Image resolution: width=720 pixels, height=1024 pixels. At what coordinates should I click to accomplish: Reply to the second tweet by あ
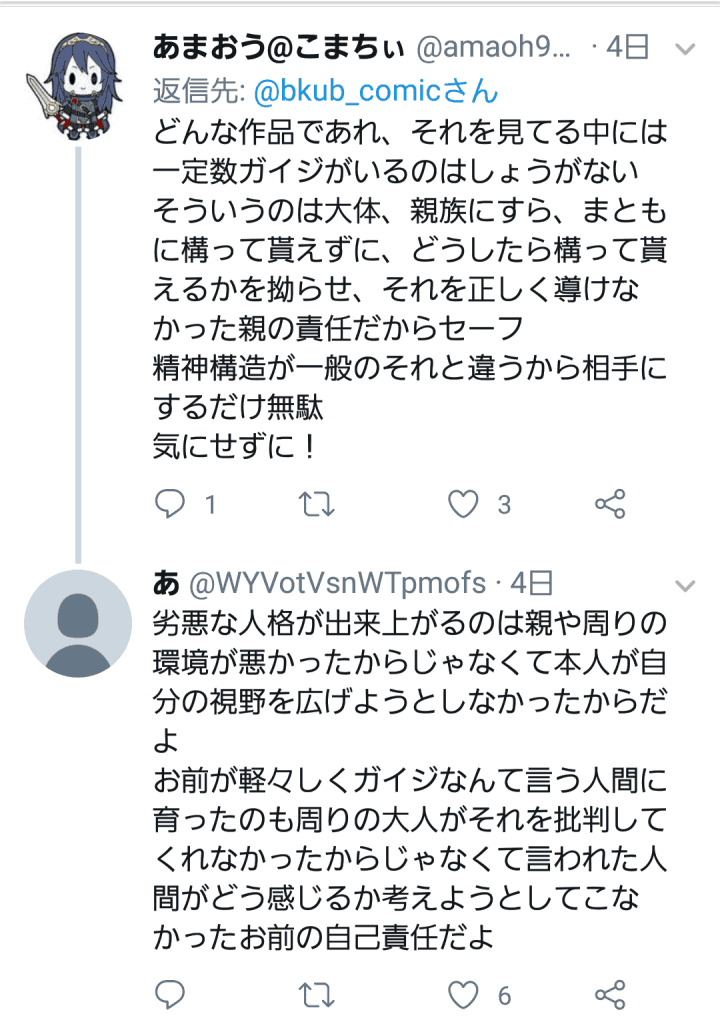[171, 994]
